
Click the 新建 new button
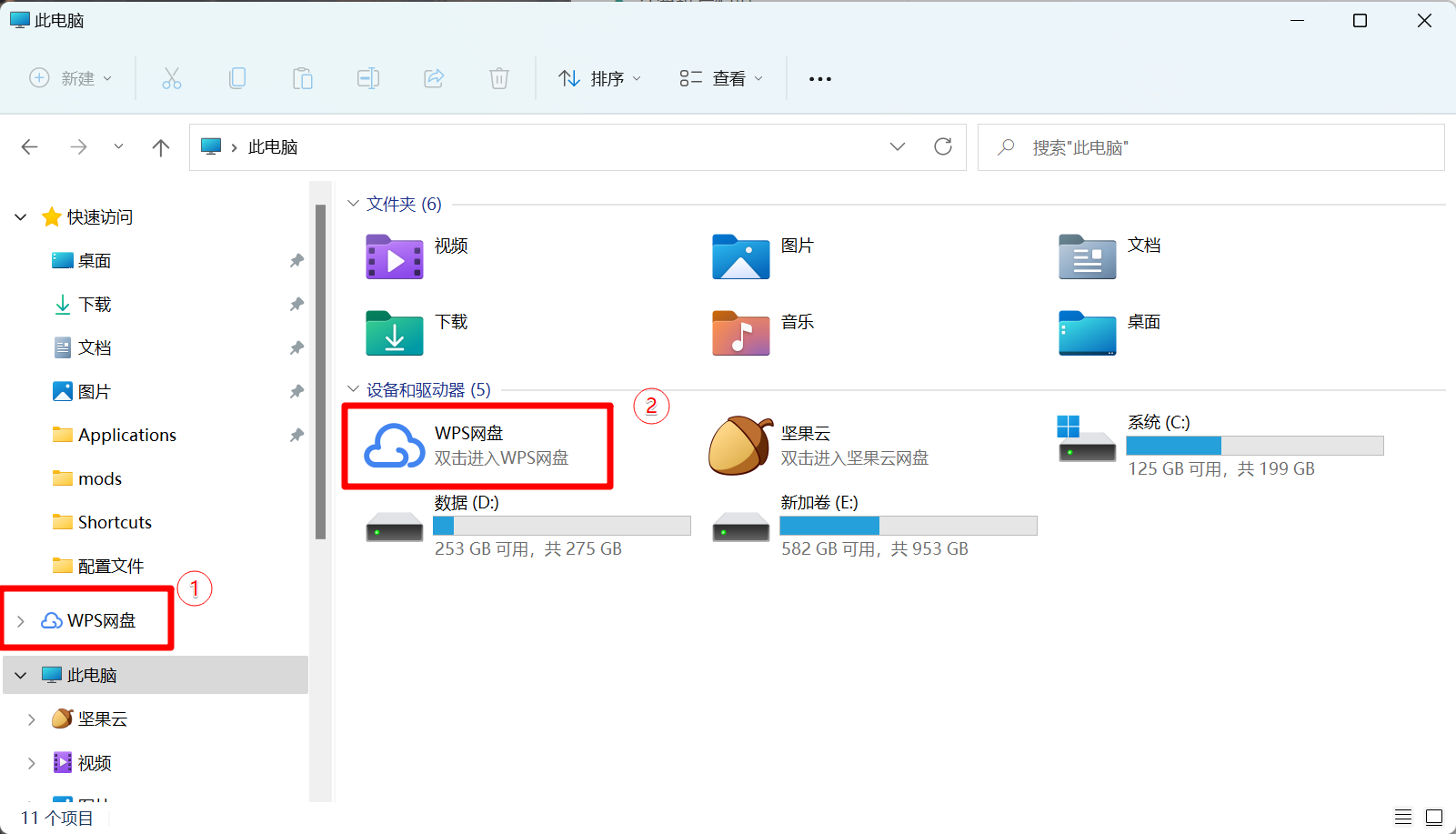point(71,78)
